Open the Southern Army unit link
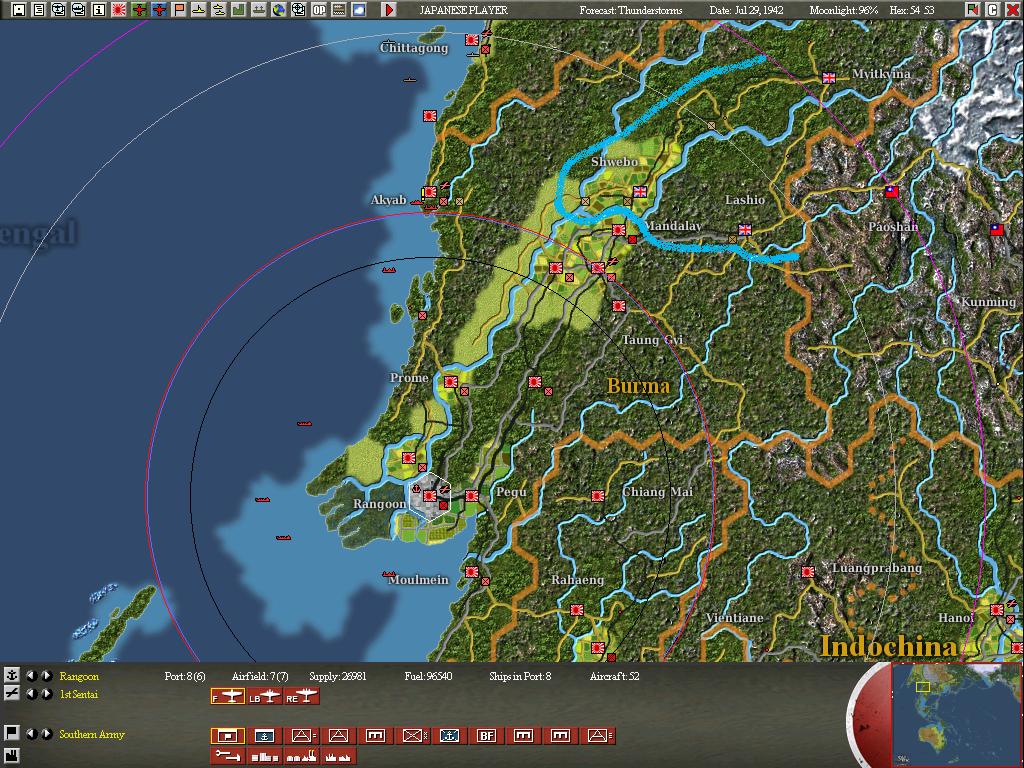 pos(91,734)
